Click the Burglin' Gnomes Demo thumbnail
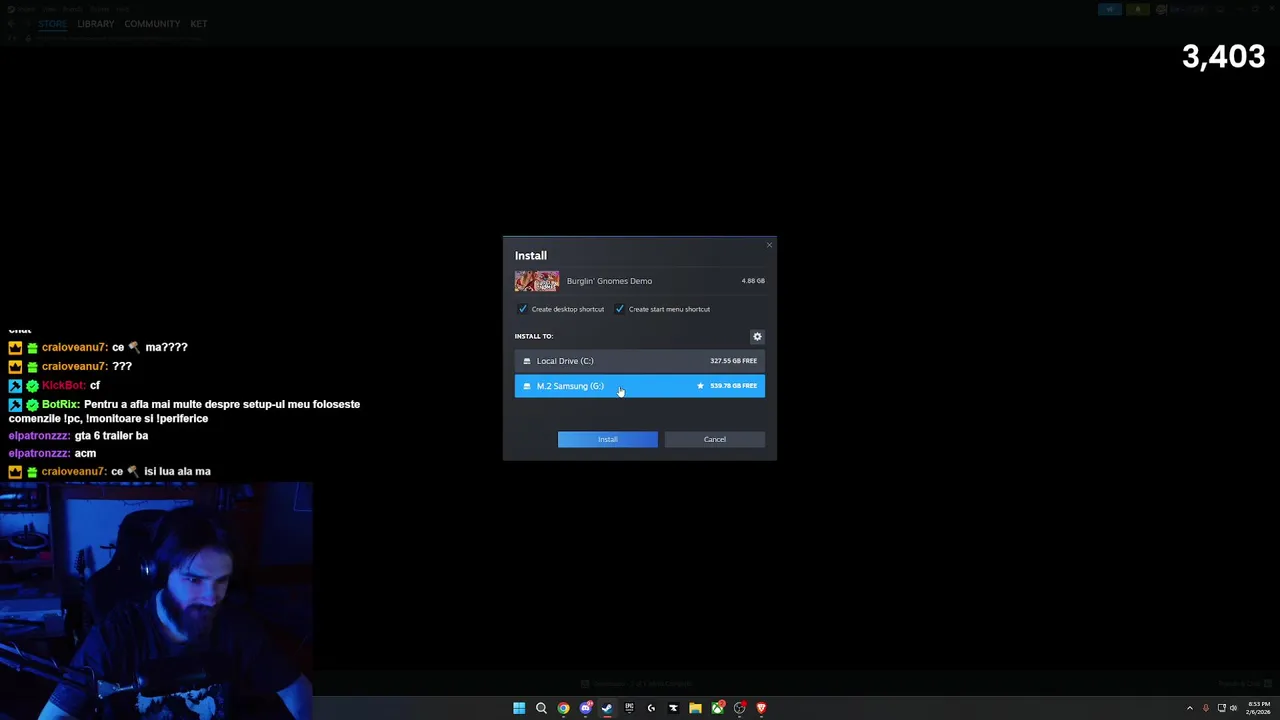 click(537, 281)
